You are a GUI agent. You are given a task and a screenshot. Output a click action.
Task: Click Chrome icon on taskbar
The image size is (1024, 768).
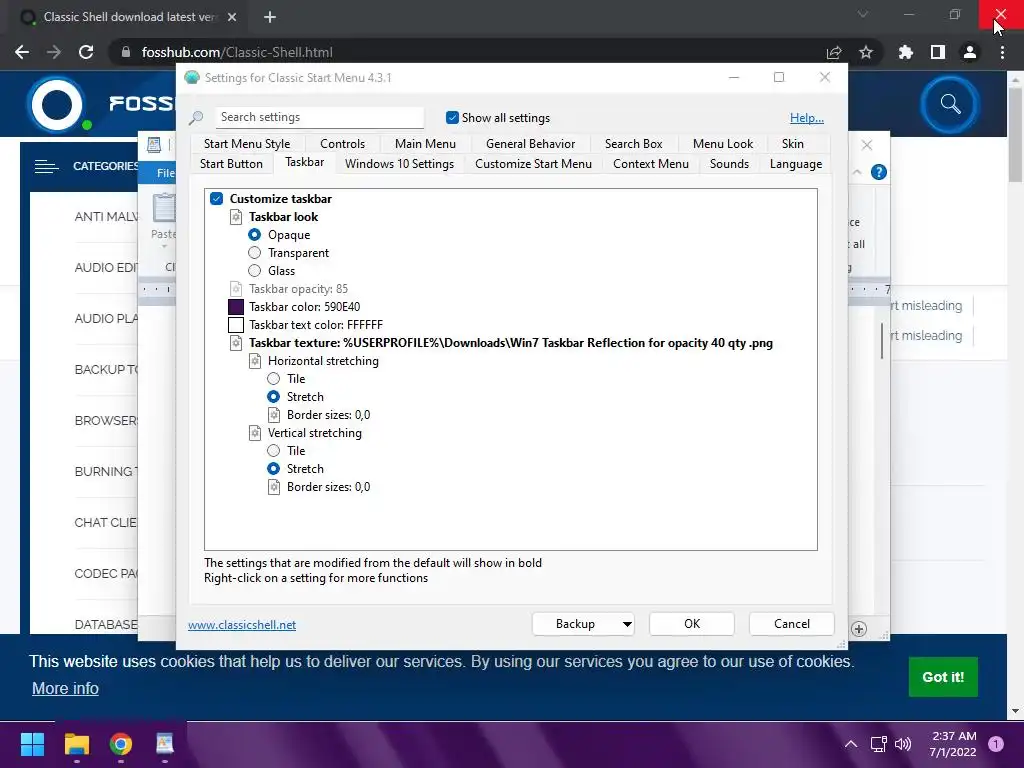tap(121, 744)
